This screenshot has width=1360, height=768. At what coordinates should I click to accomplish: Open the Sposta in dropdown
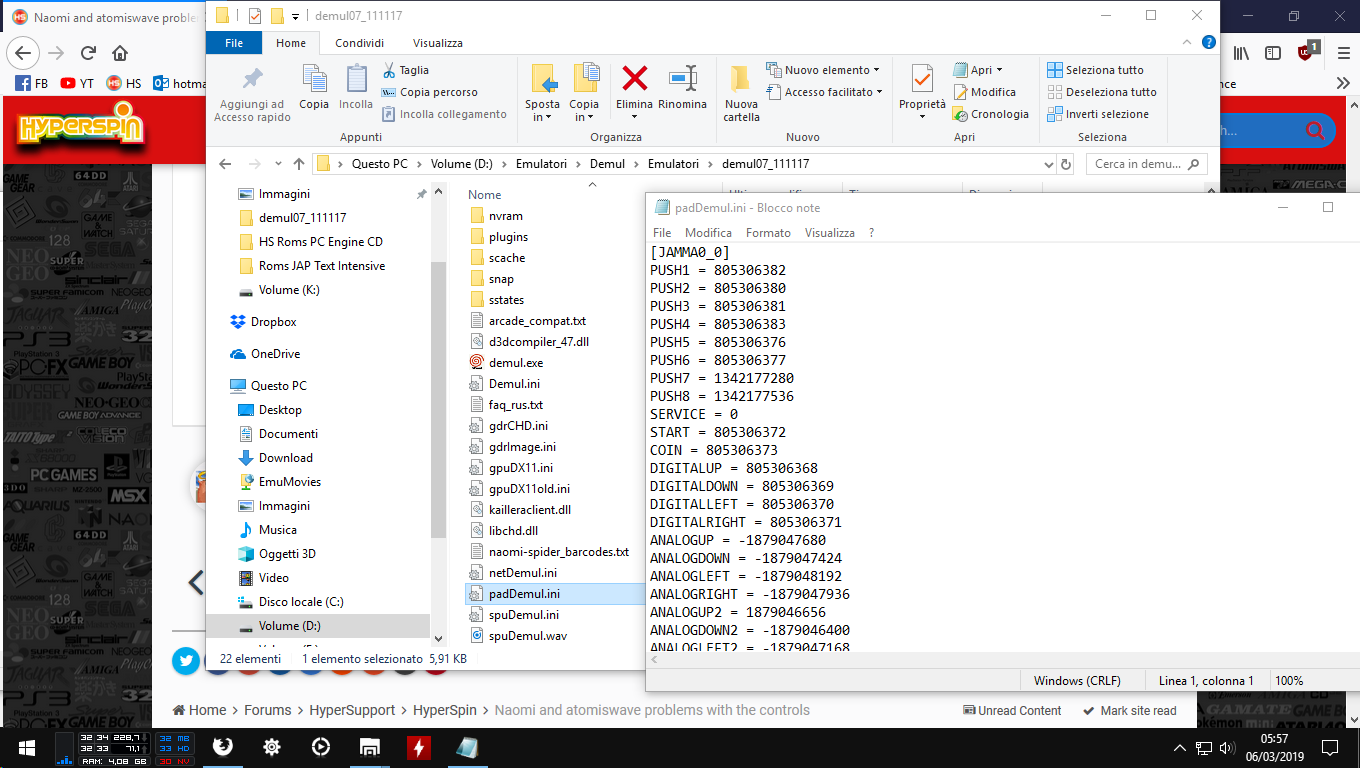(542, 117)
